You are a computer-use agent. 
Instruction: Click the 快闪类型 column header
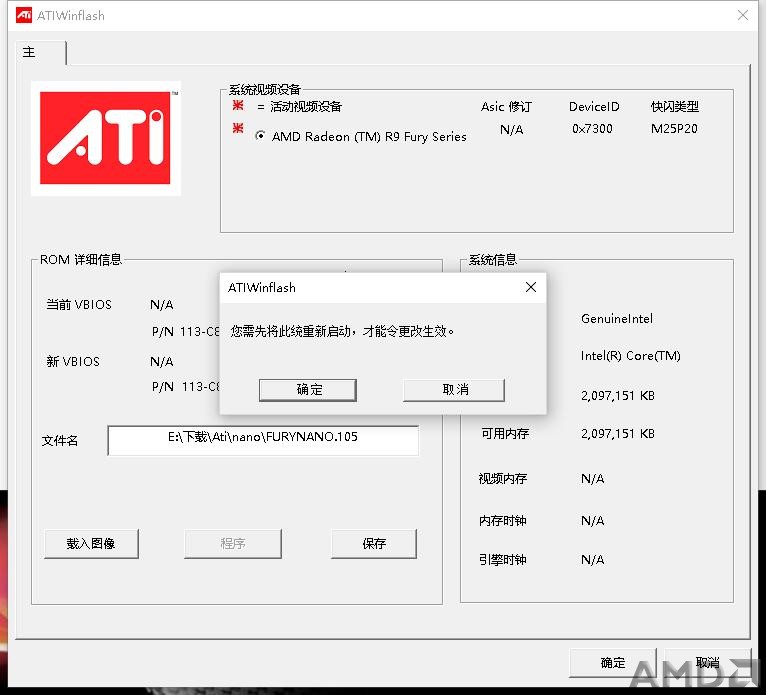click(x=675, y=106)
